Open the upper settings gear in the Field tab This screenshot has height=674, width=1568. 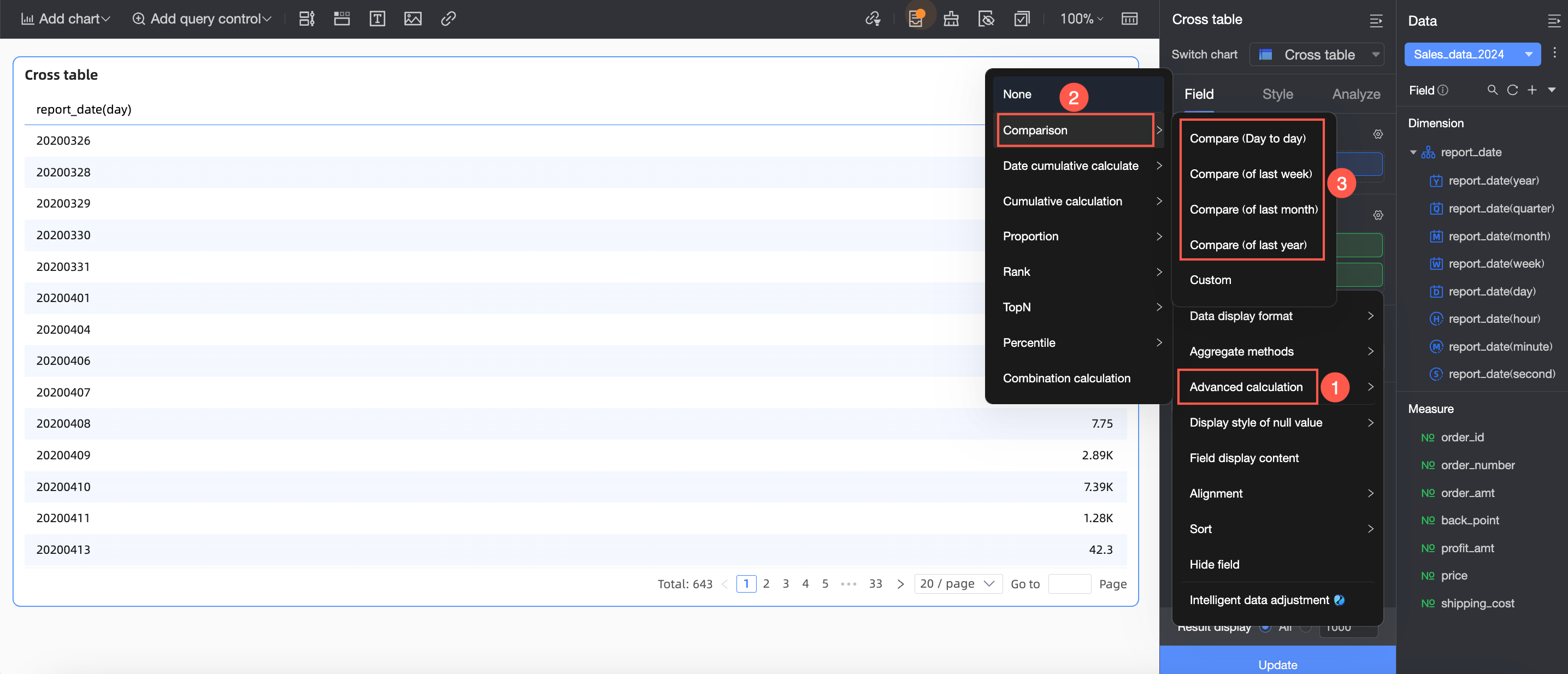(1378, 134)
